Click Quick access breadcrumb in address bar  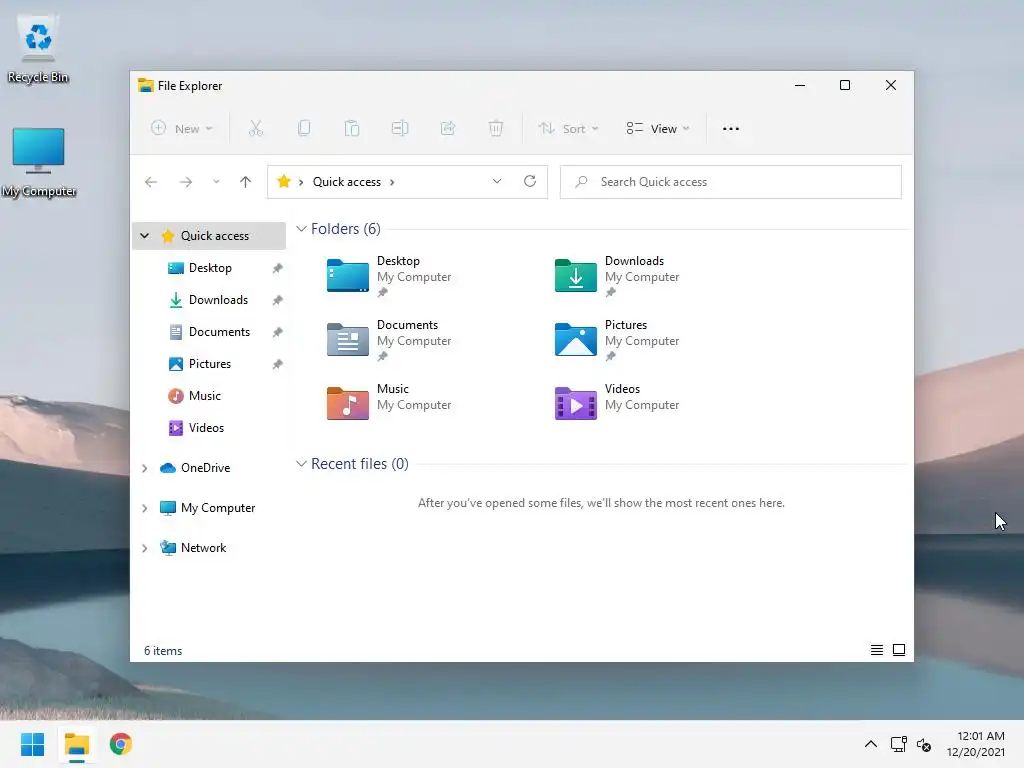[x=346, y=182]
